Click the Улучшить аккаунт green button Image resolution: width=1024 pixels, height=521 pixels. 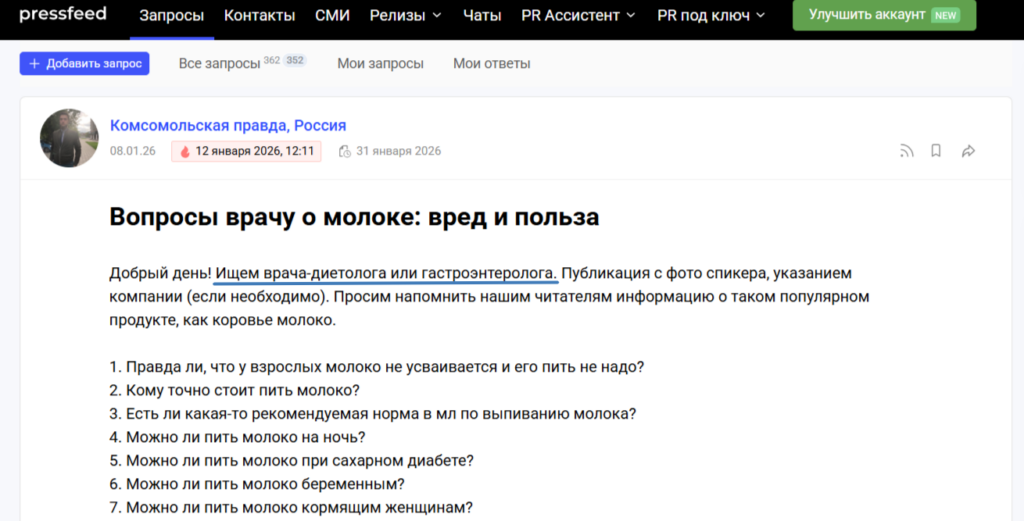click(884, 14)
